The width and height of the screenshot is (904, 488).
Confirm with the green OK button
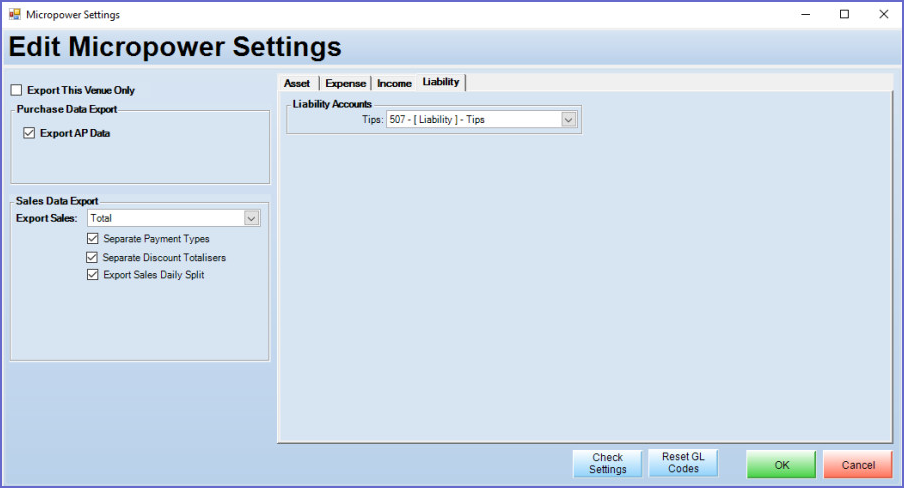782,465
